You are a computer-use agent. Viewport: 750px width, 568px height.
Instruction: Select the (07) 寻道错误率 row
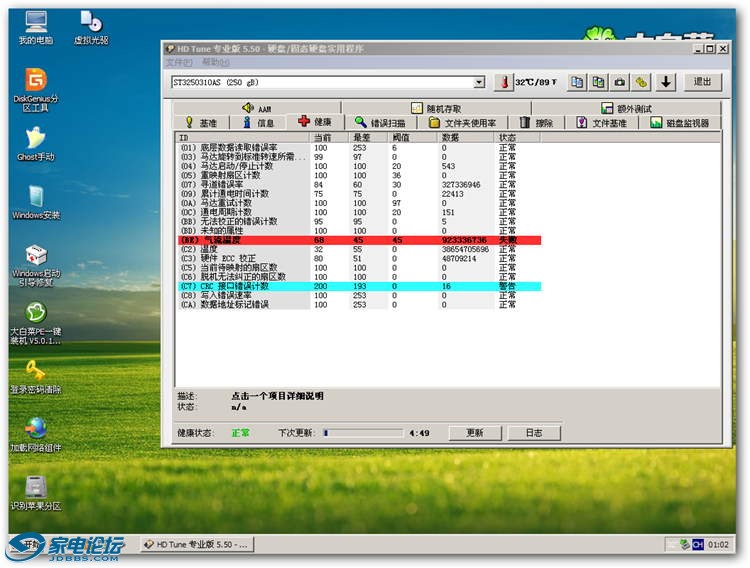pos(359,185)
